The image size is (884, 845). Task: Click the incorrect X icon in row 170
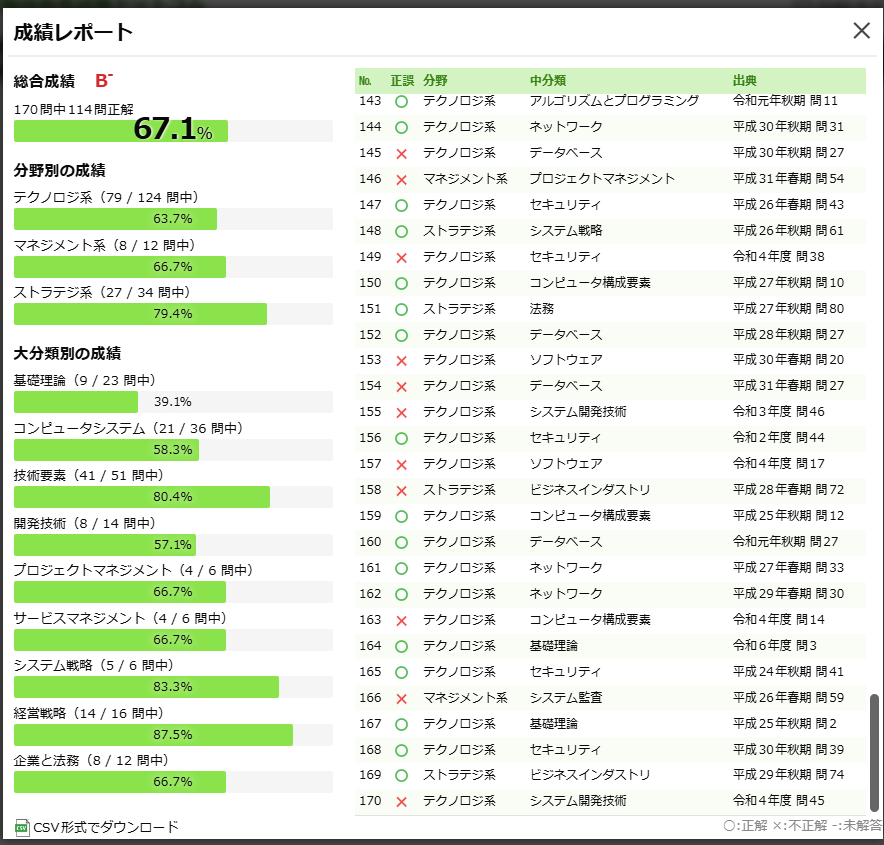coord(401,802)
